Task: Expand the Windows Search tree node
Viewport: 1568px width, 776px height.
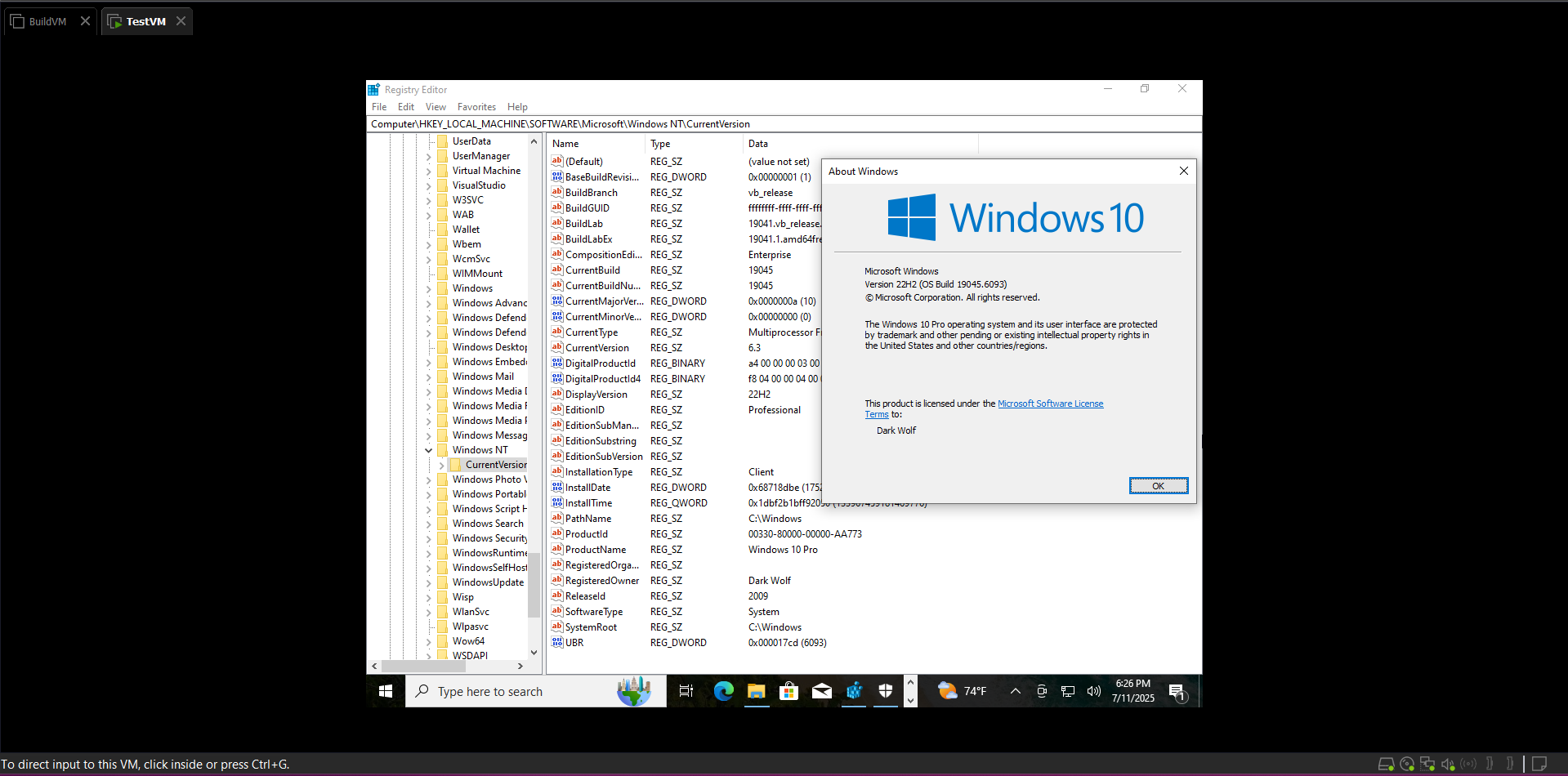Action: click(428, 524)
